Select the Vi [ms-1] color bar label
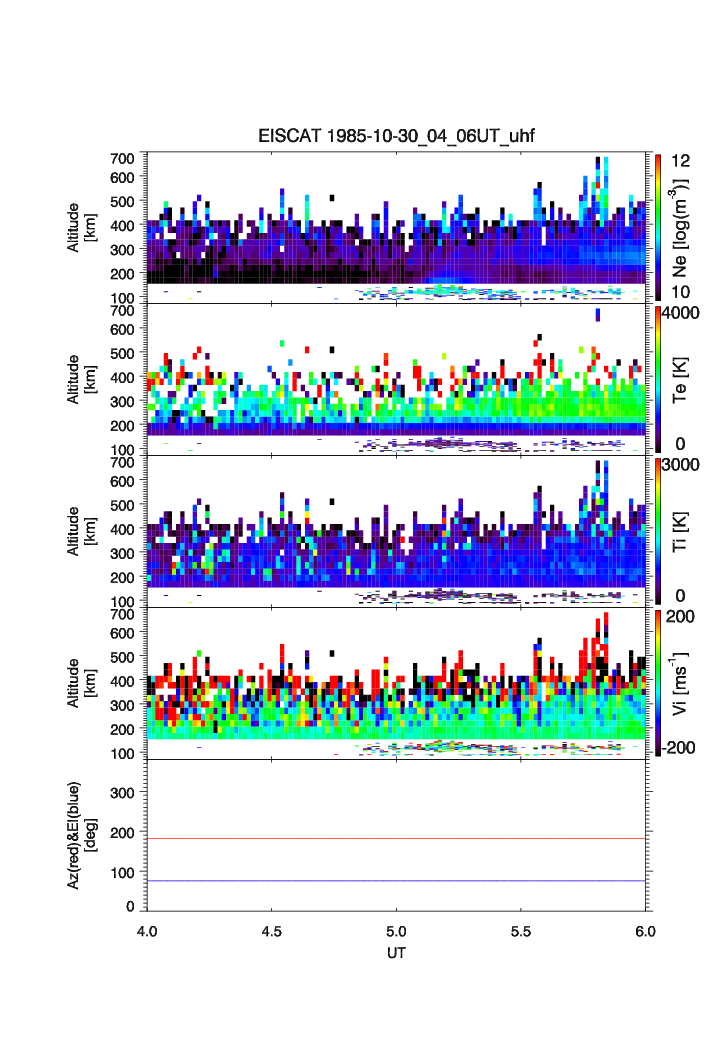 click(x=681, y=682)
